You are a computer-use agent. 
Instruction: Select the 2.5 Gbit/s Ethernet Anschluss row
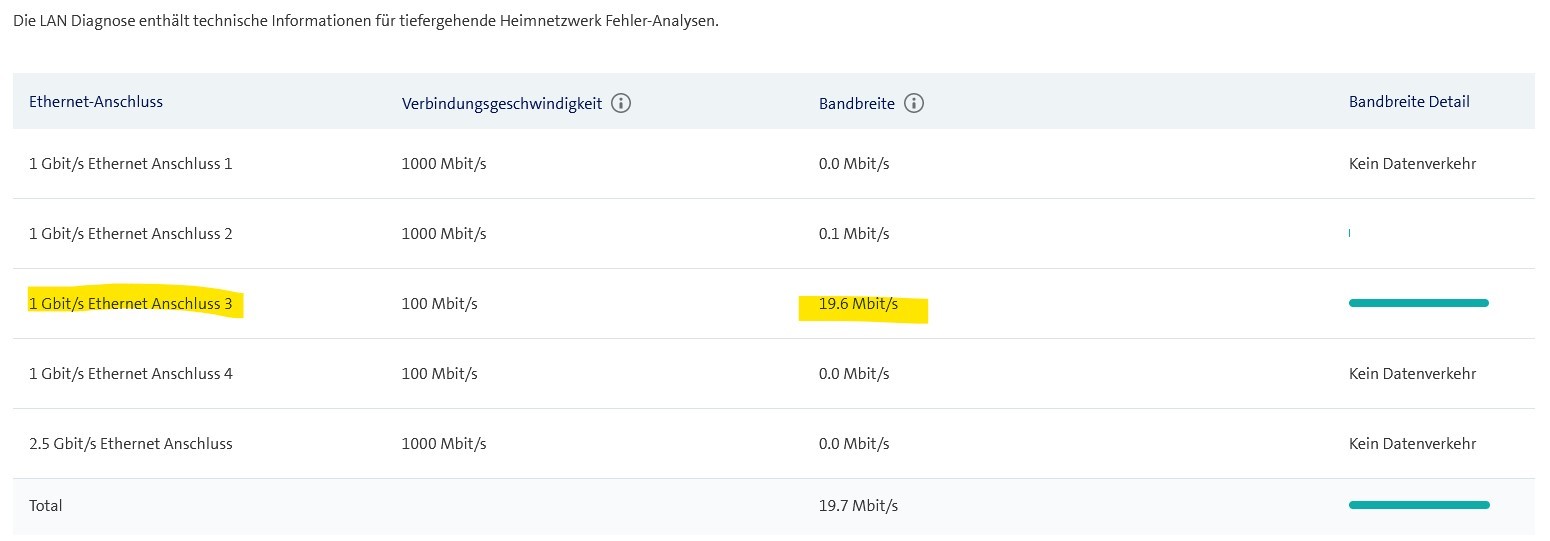[131, 443]
